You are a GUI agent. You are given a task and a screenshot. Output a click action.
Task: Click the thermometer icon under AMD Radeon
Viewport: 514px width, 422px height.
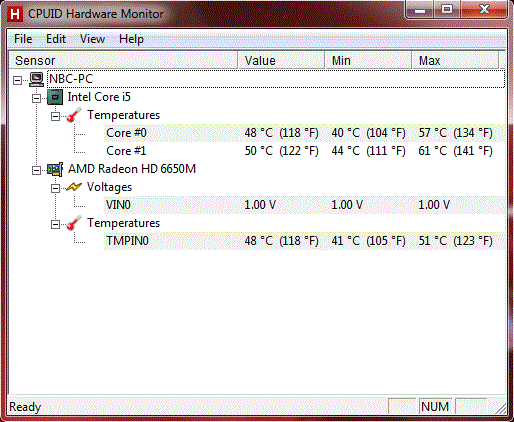(x=74, y=223)
